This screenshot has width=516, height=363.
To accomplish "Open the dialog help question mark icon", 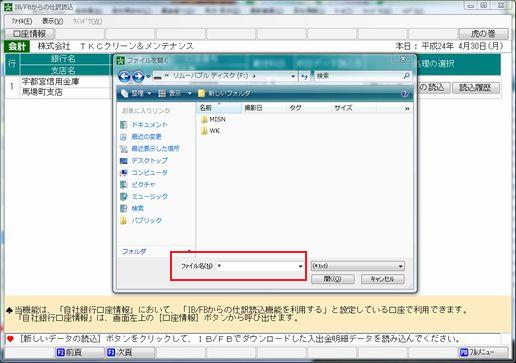I will 405,94.
